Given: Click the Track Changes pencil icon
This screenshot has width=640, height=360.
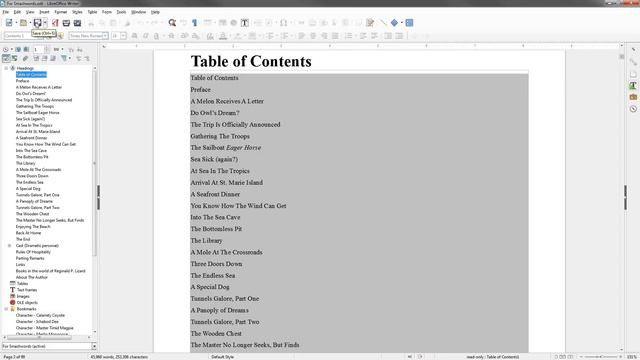Looking at the screenshot, I should [x=370, y=23].
